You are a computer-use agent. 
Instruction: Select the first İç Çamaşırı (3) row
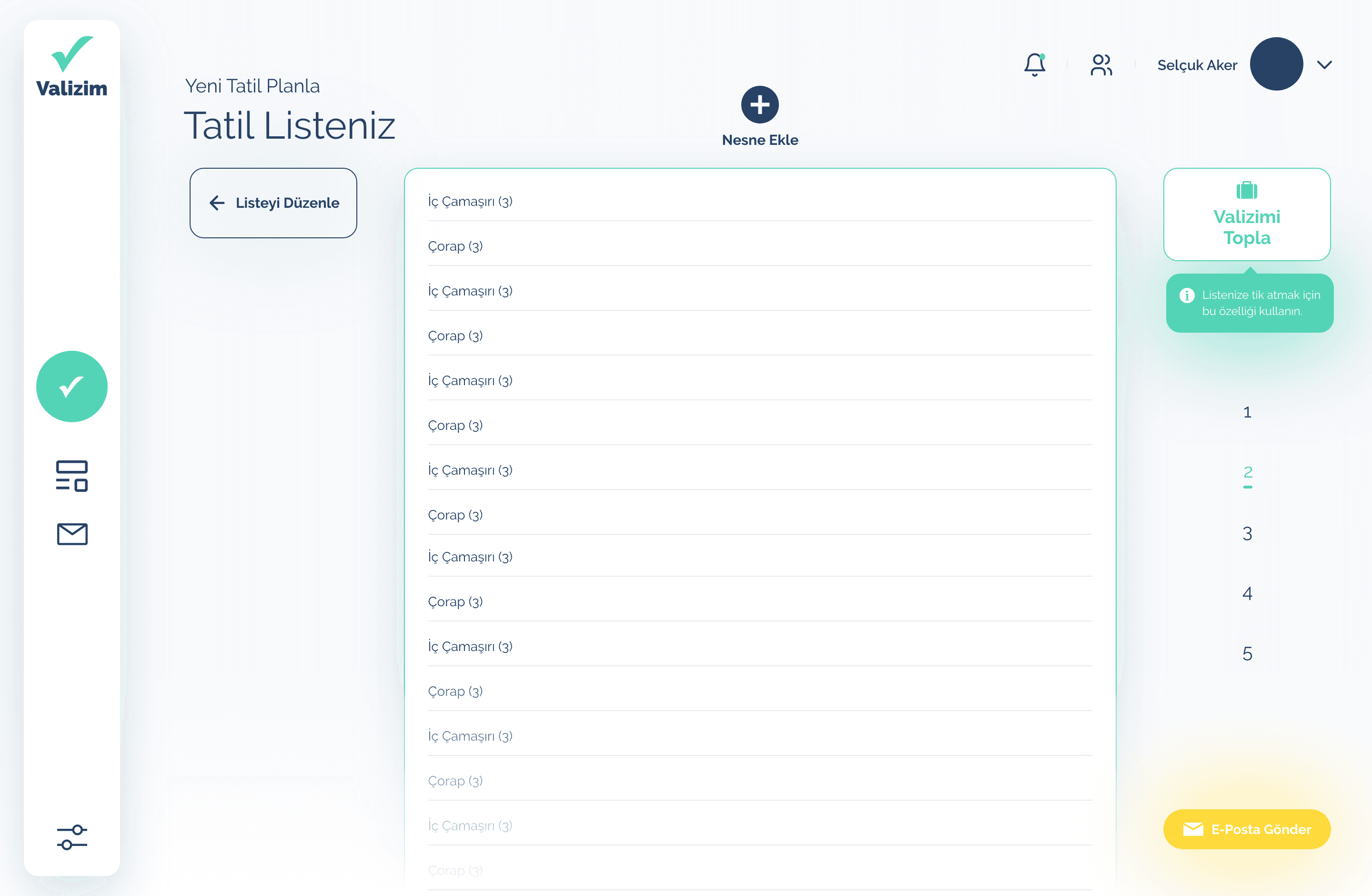click(x=760, y=201)
